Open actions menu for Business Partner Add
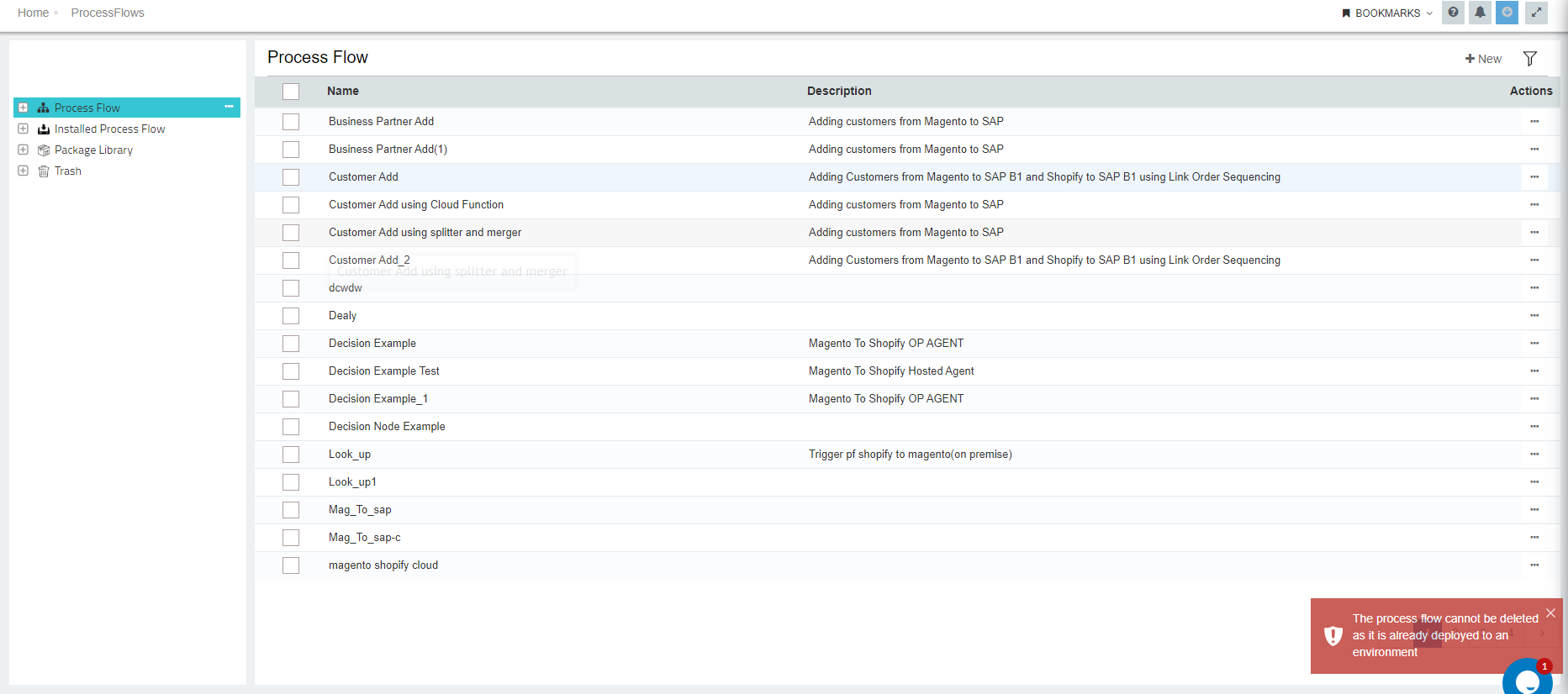1568x694 pixels. tap(1534, 122)
